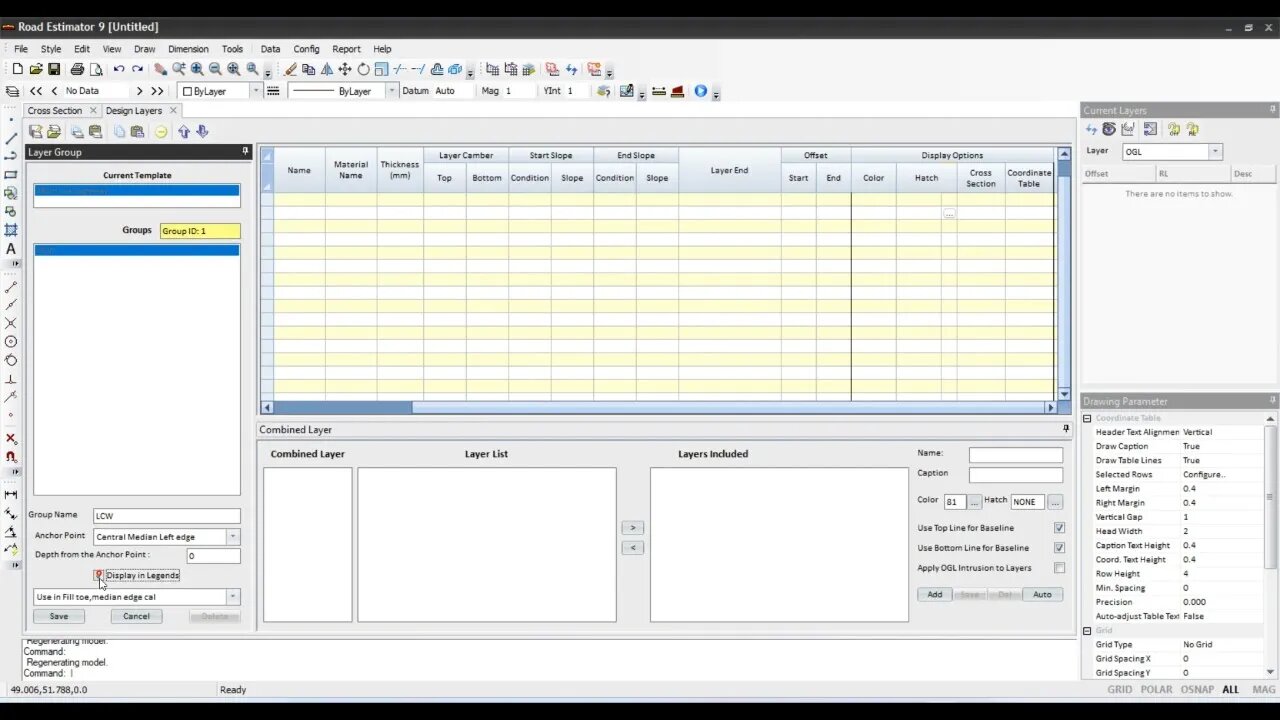
Task: Save the project with floppy icon
Action: pyautogui.click(x=54, y=69)
